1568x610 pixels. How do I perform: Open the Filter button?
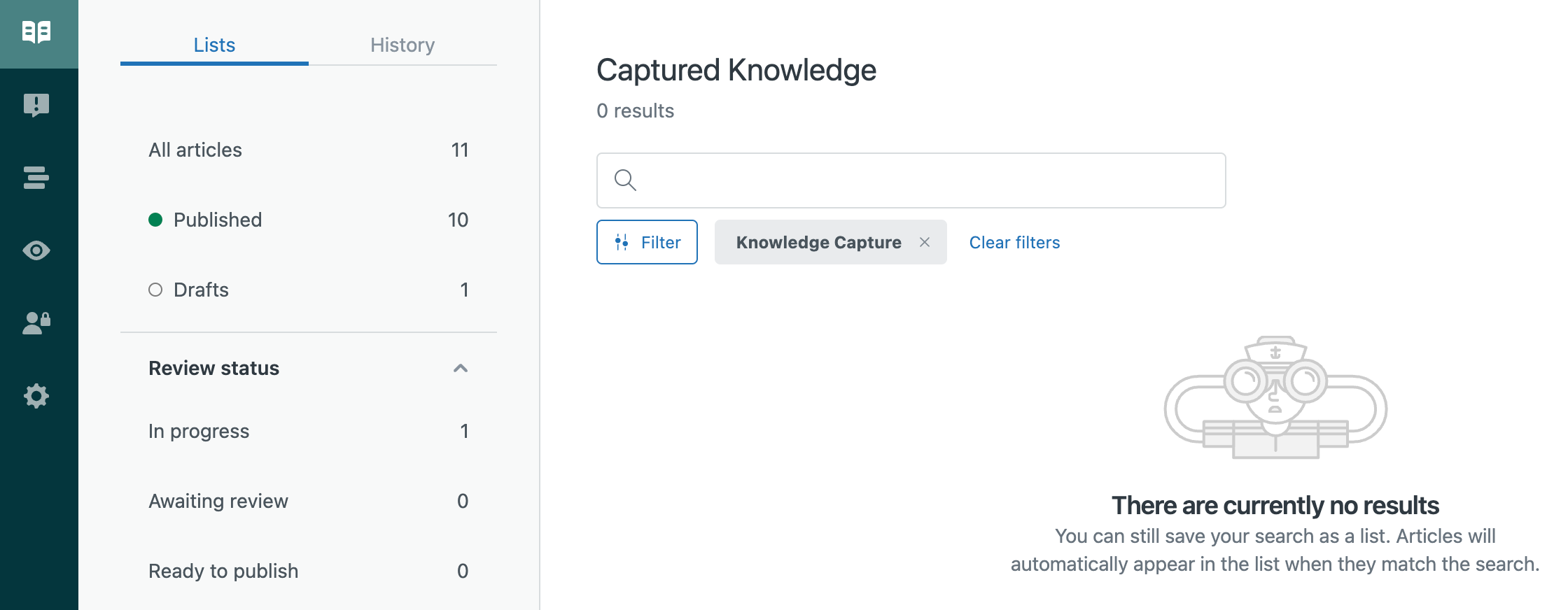(647, 242)
